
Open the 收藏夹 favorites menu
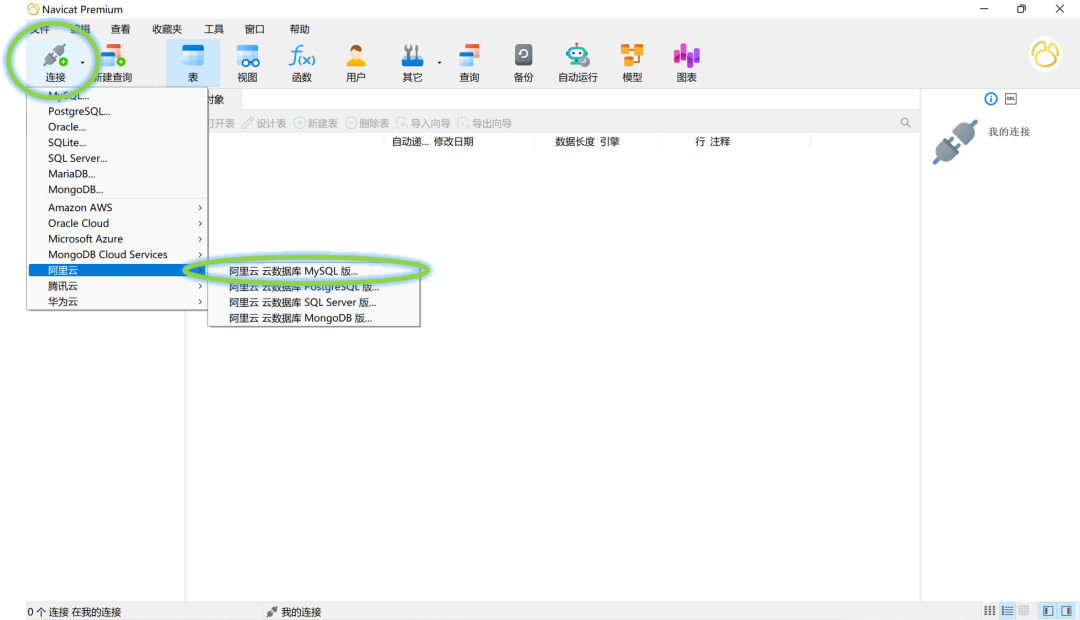tap(167, 29)
